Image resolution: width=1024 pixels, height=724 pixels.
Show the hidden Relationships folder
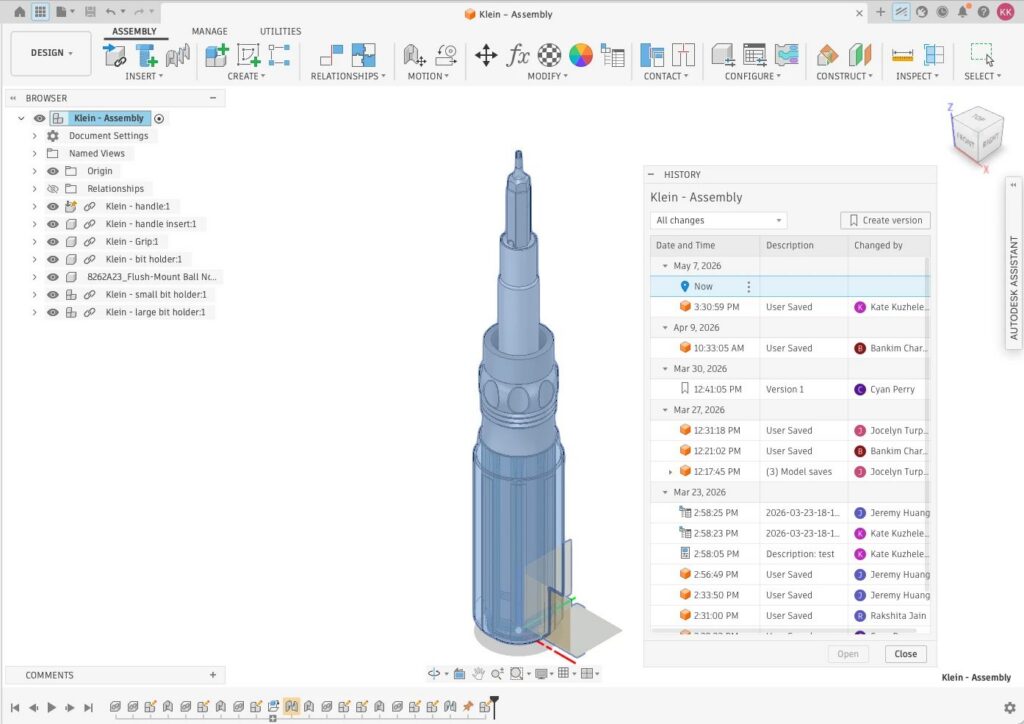[53, 189]
